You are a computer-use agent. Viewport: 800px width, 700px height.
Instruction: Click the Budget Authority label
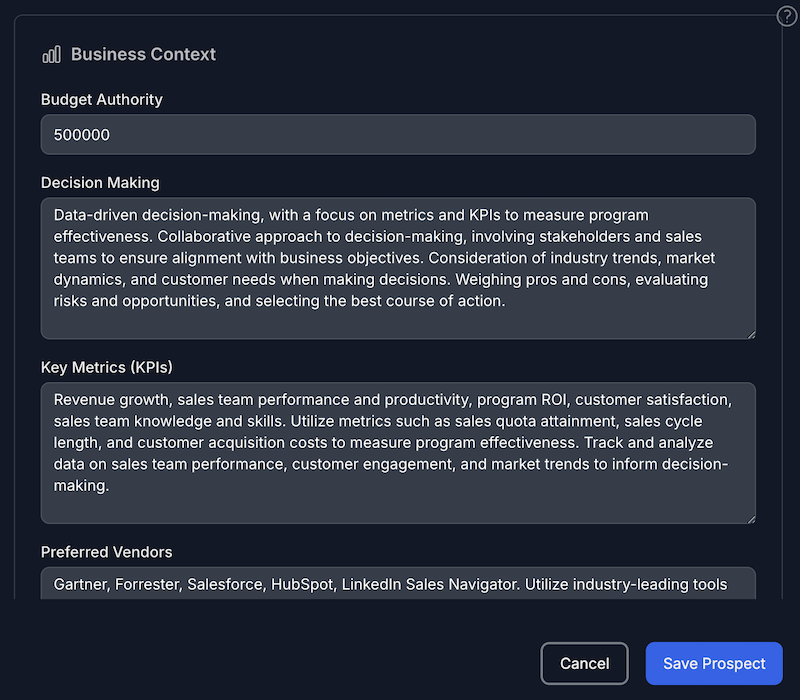coord(101,100)
